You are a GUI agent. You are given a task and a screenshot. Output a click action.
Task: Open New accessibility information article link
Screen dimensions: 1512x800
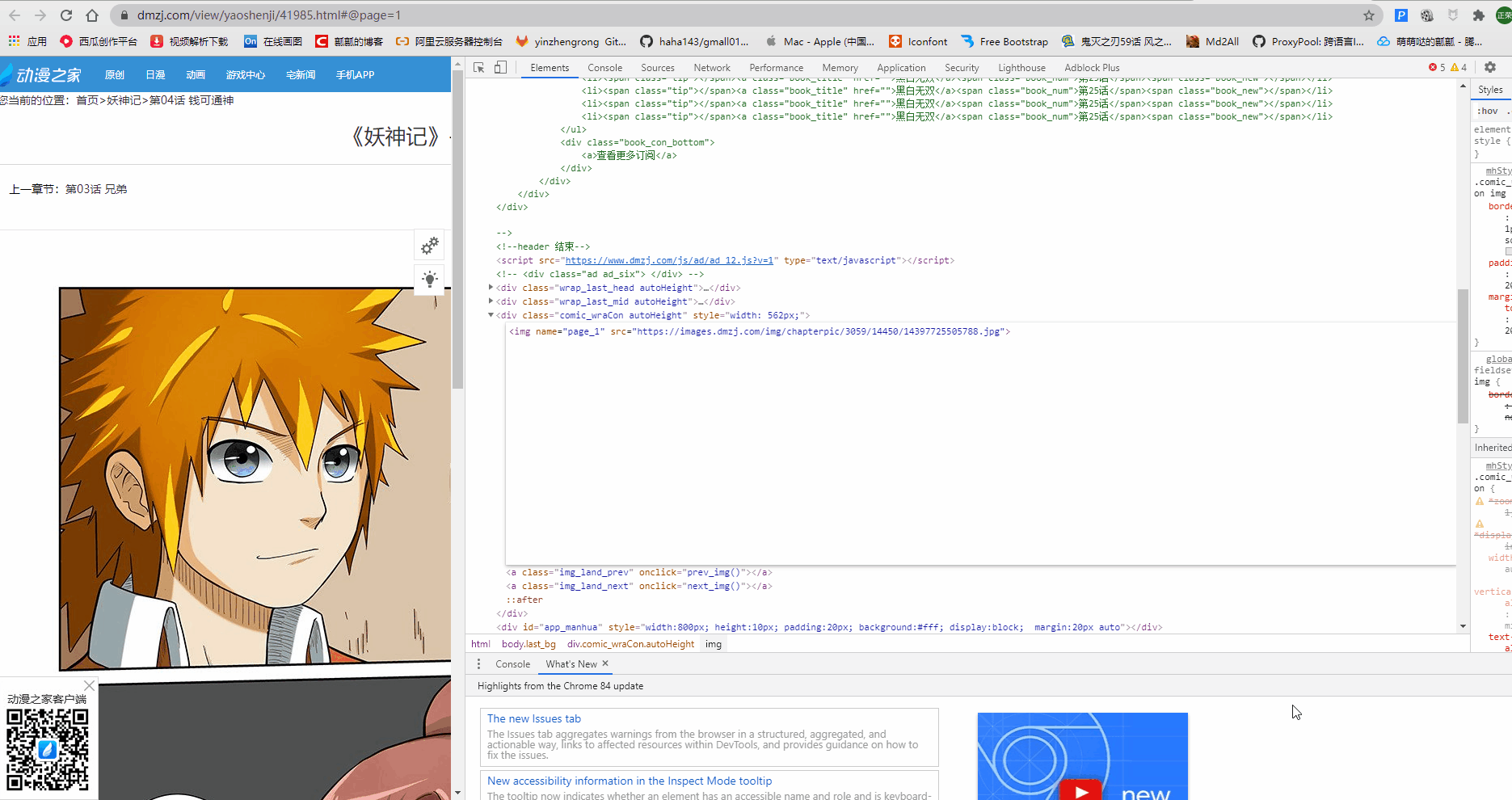coord(630,781)
